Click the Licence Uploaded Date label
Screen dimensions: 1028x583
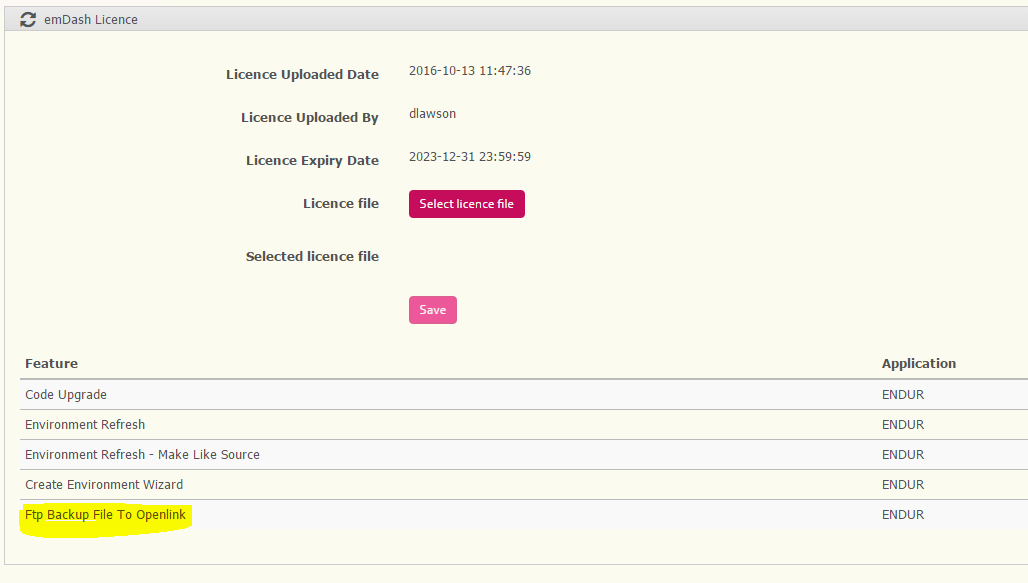(302, 75)
